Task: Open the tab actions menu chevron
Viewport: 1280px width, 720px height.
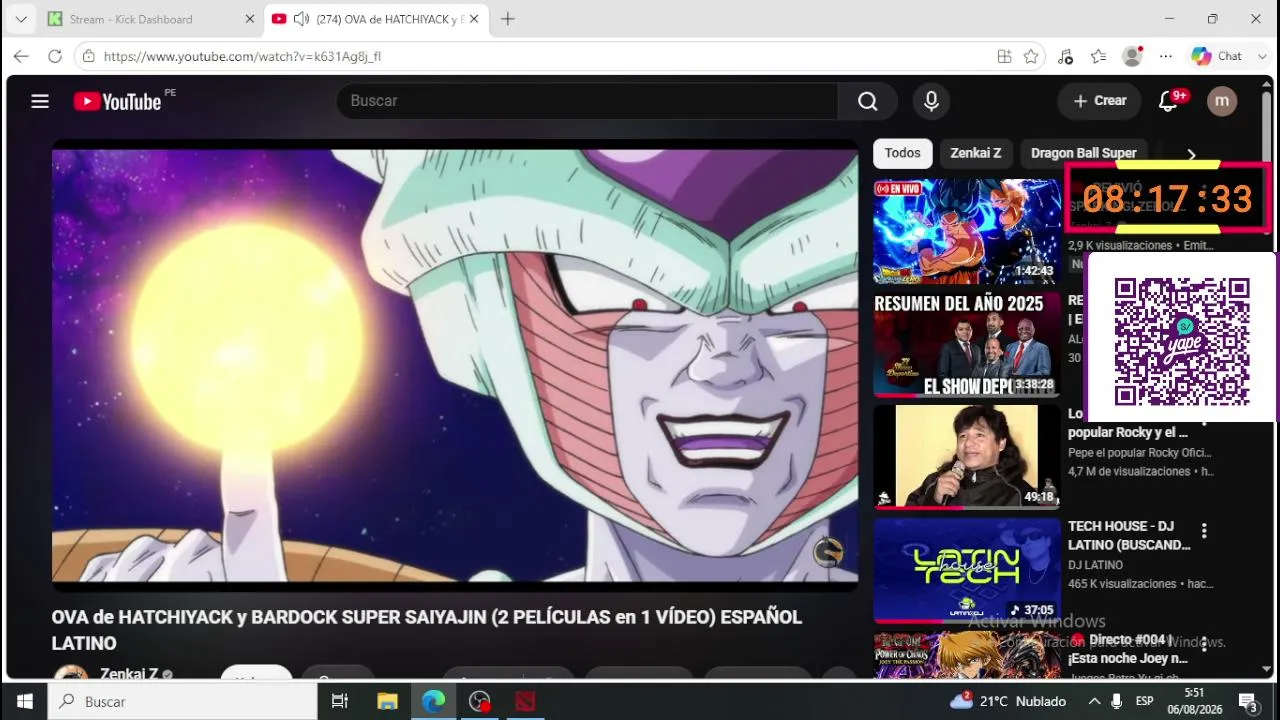Action: click(20, 19)
